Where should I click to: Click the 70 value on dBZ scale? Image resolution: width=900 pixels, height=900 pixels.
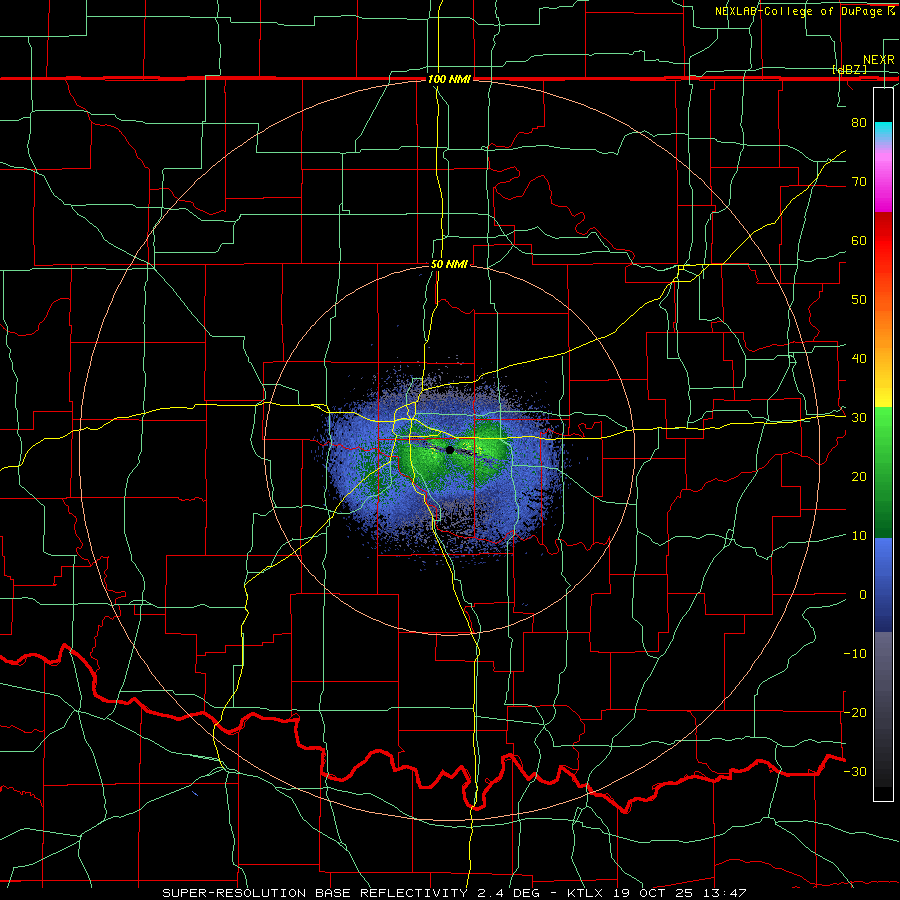(x=859, y=181)
